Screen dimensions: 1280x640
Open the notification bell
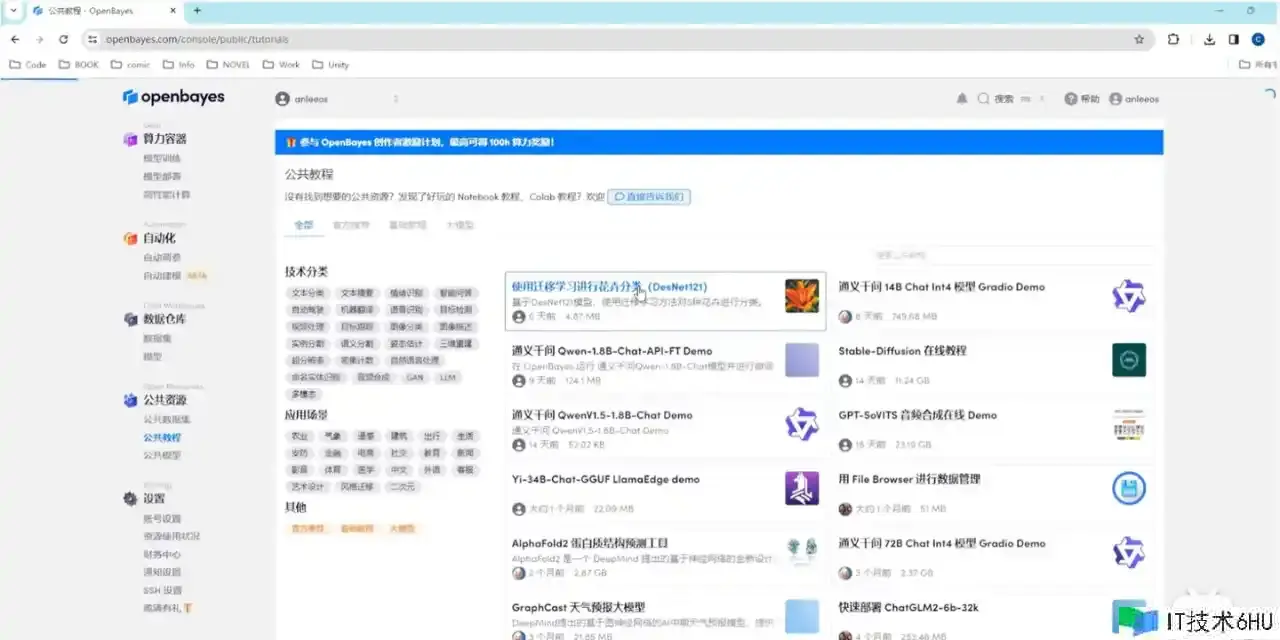point(962,99)
